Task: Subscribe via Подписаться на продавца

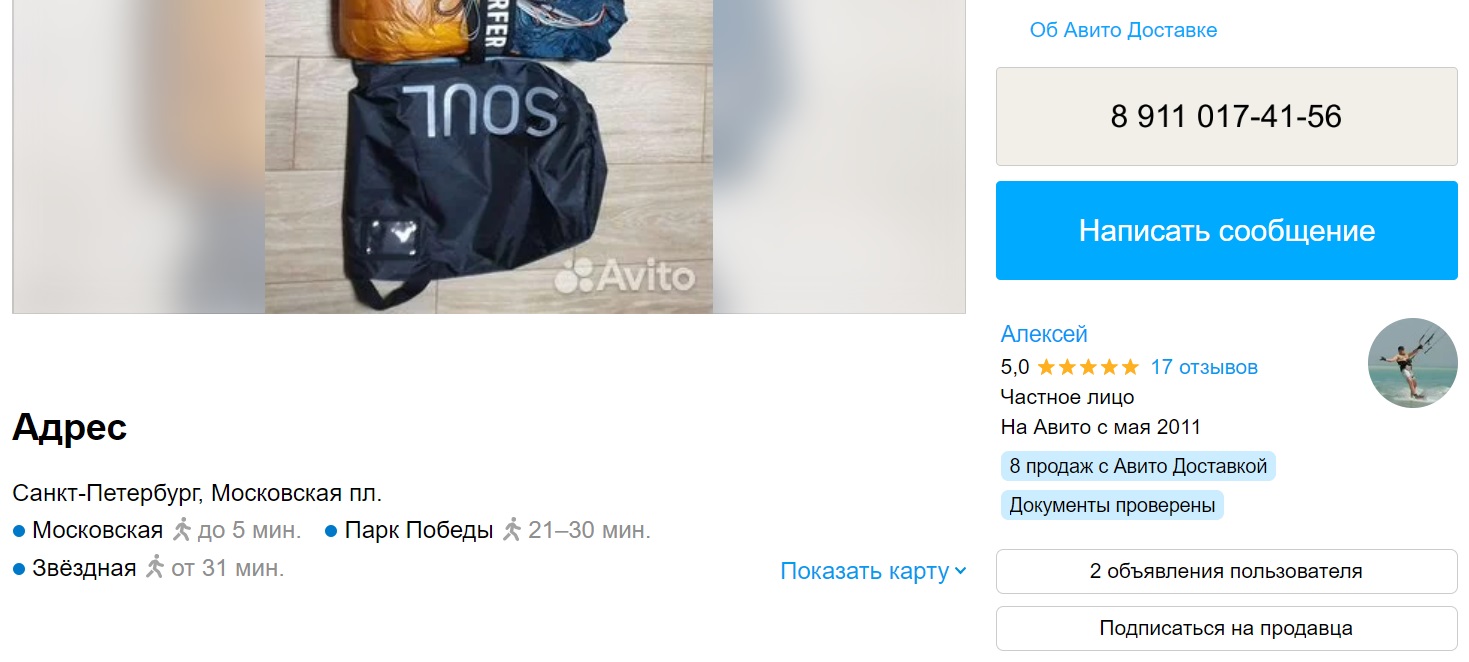Action: click(1226, 629)
